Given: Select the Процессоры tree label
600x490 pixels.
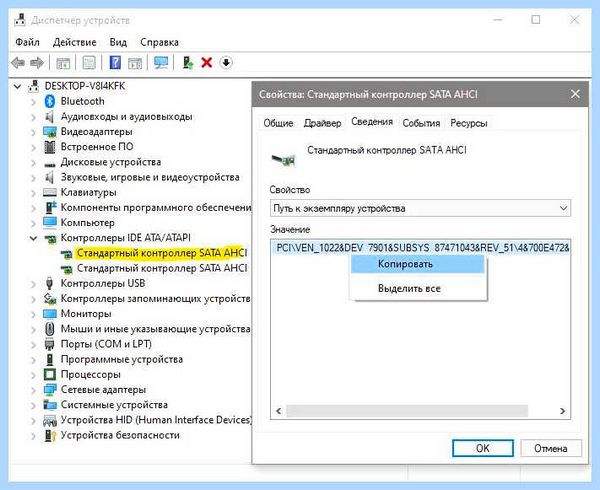Looking at the screenshot, I should tap(91, 374).
